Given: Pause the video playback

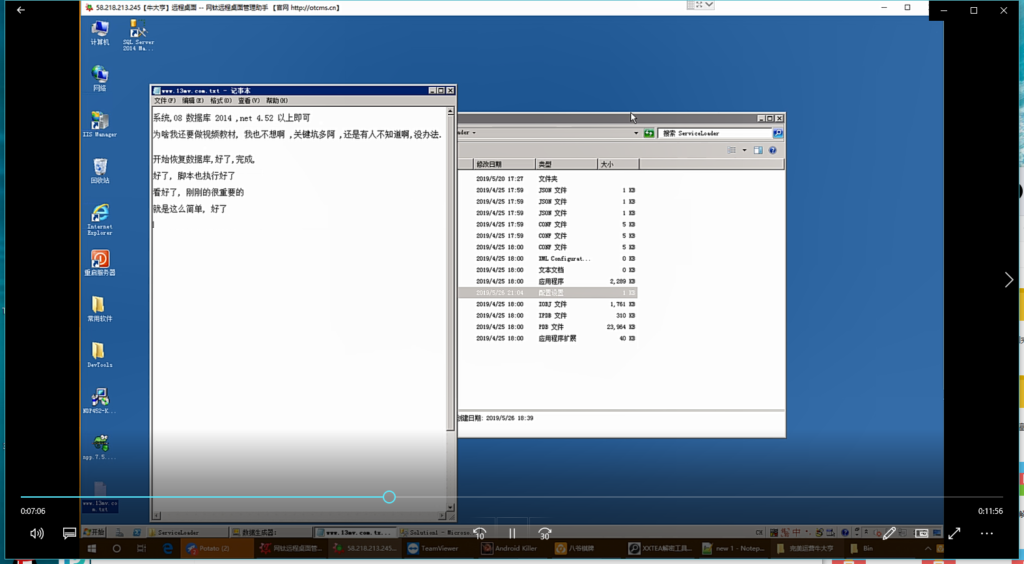Looking at the screenshot, I should point(512,534).
